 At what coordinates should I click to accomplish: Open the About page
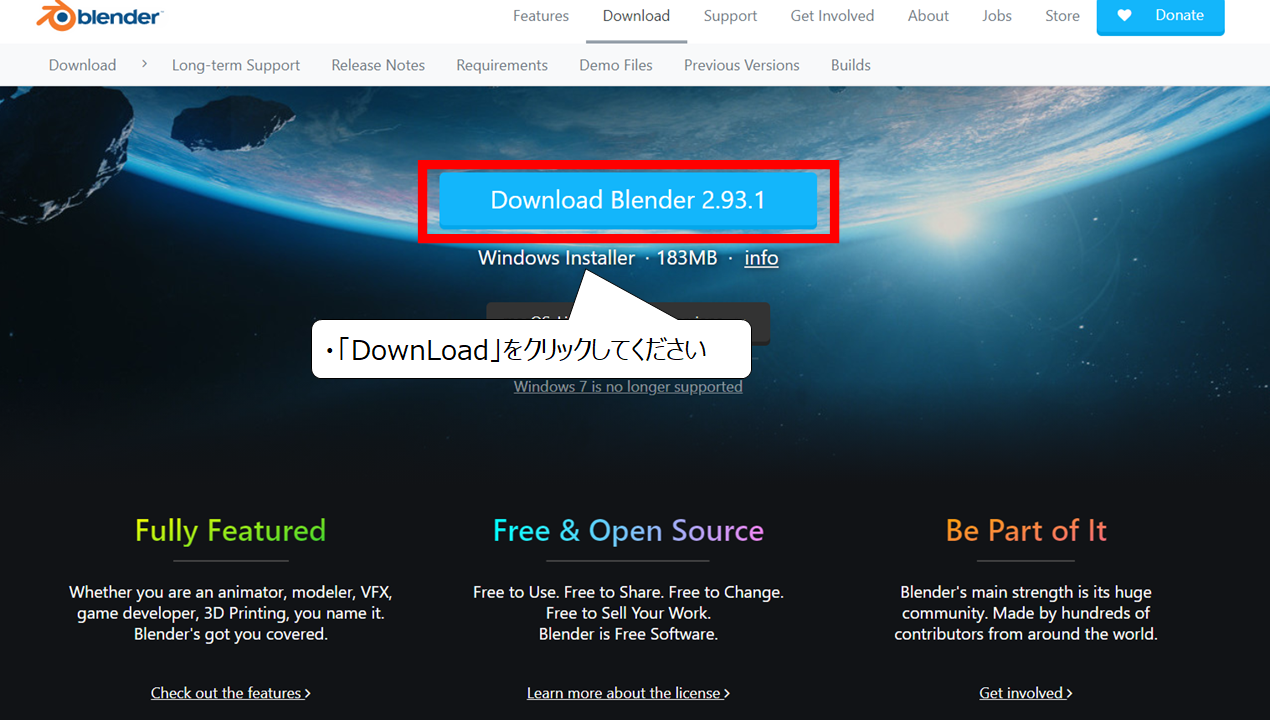[x=928, y=16]
